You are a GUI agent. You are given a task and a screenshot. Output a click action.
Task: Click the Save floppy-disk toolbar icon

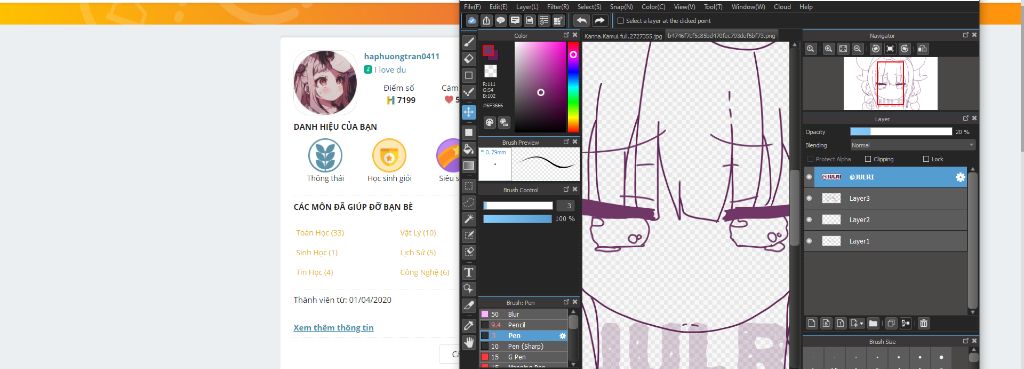(530, 21)
